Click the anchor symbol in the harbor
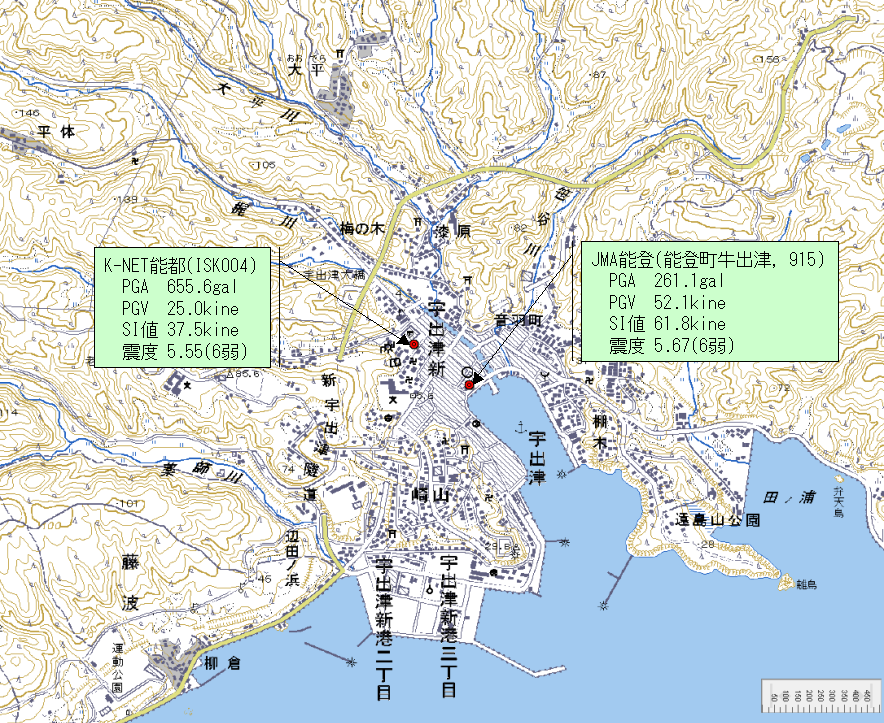The image size is (884, 723). pos(520,426)
